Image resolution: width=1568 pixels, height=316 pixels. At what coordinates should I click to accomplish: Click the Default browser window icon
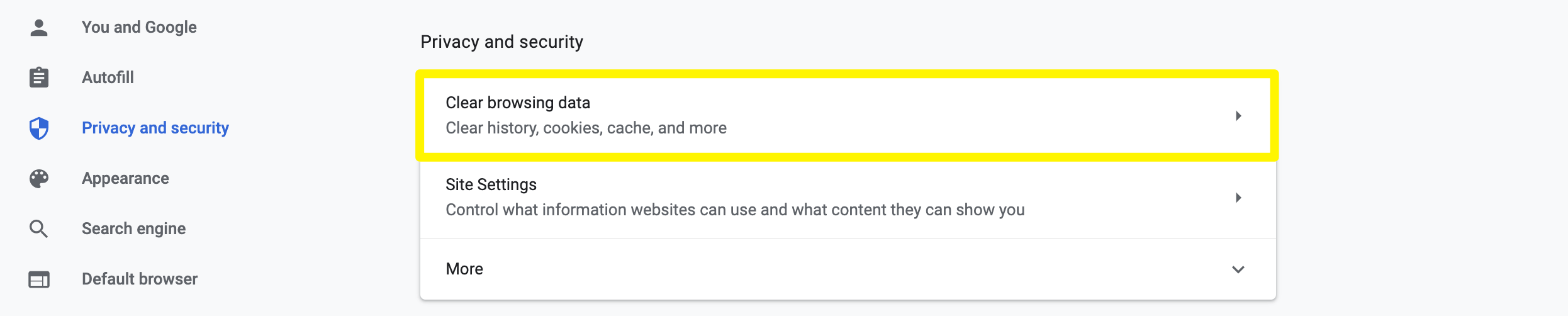coord(39,279)
